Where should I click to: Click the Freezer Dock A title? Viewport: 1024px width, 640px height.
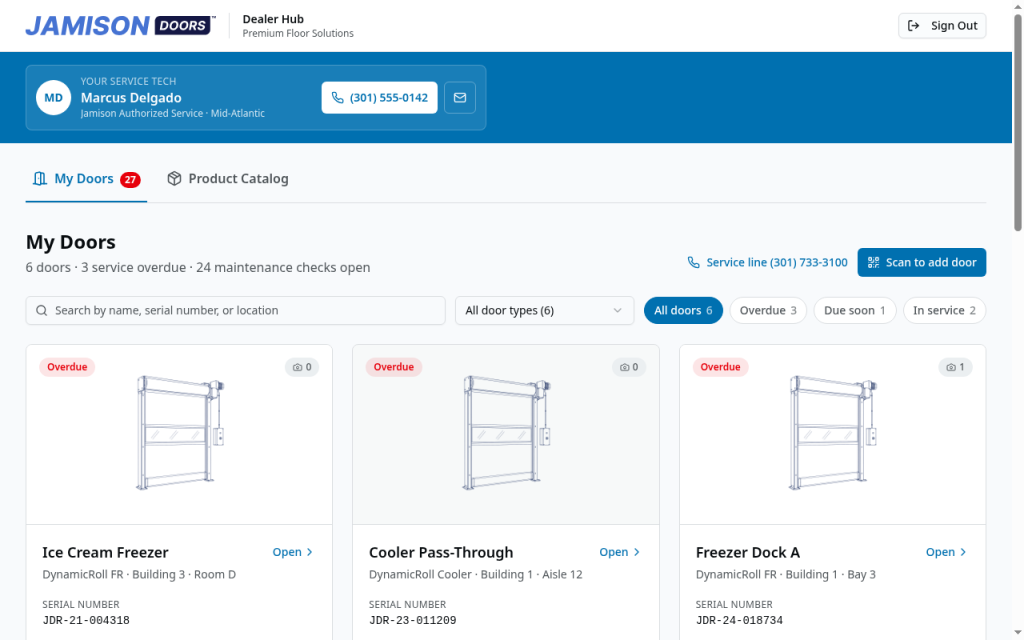(x=748, y=552)
